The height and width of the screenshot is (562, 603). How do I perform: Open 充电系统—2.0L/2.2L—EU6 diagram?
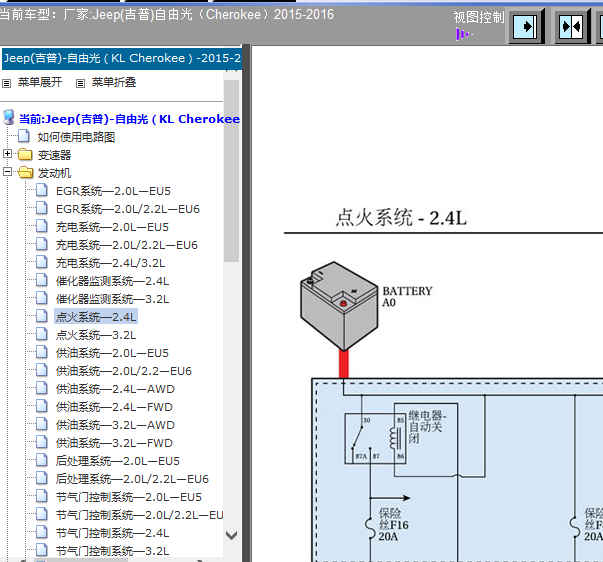(x=127, y=245)
